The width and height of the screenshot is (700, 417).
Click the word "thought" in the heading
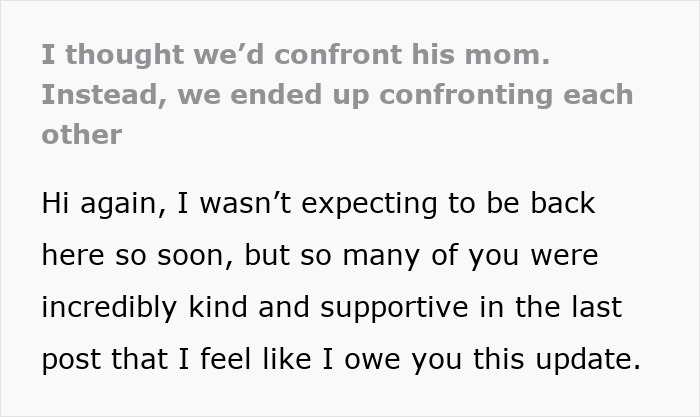[125, 55]
